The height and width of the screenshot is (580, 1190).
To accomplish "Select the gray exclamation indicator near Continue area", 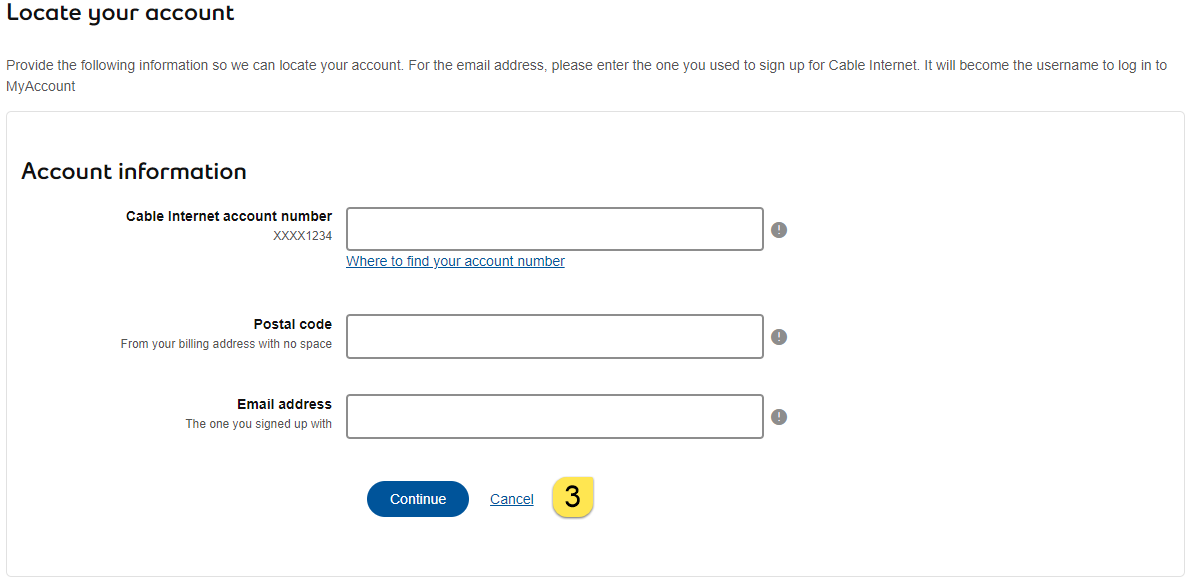I will (779, 417).
